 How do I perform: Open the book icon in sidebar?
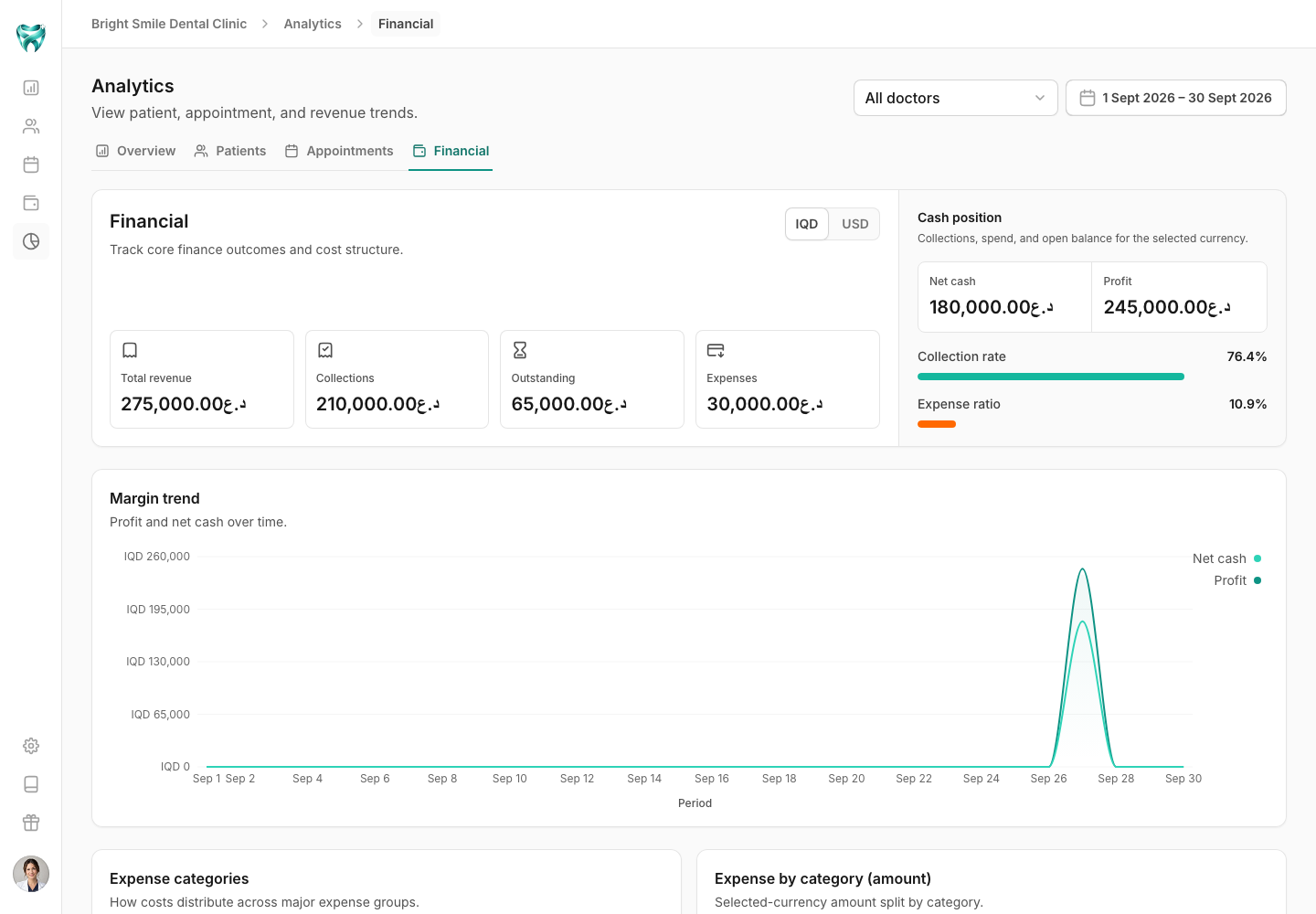pos(31,784)
